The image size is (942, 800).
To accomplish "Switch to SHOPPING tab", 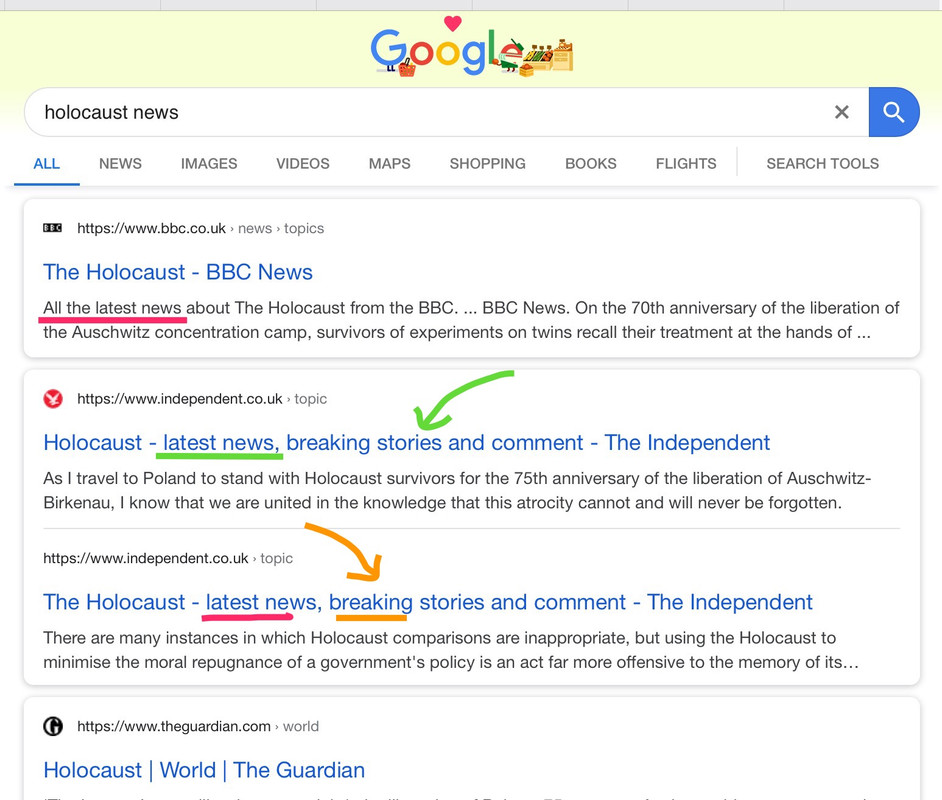I will point(487,164).
